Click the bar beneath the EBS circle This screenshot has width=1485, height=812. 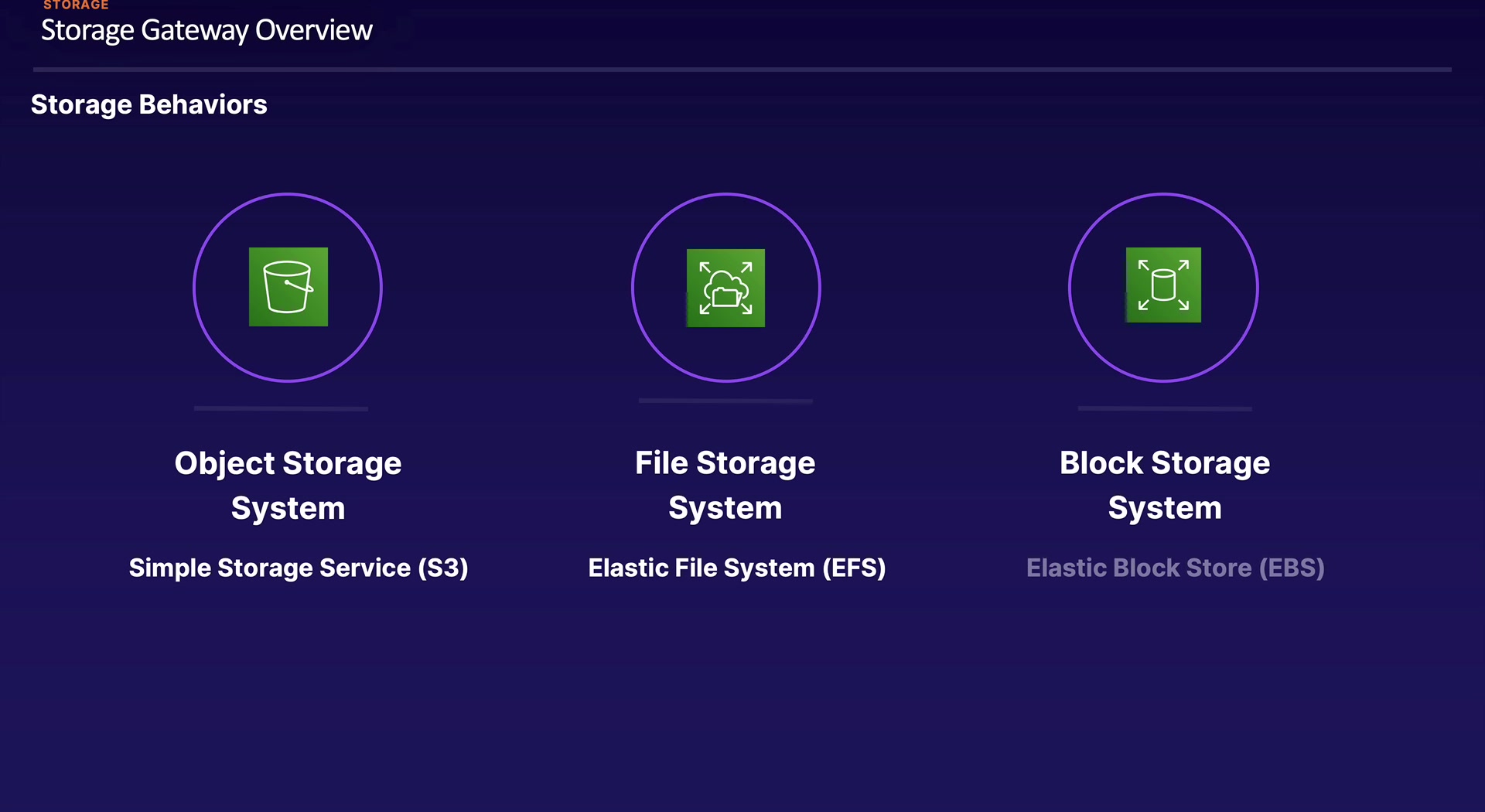(1164, 408)
